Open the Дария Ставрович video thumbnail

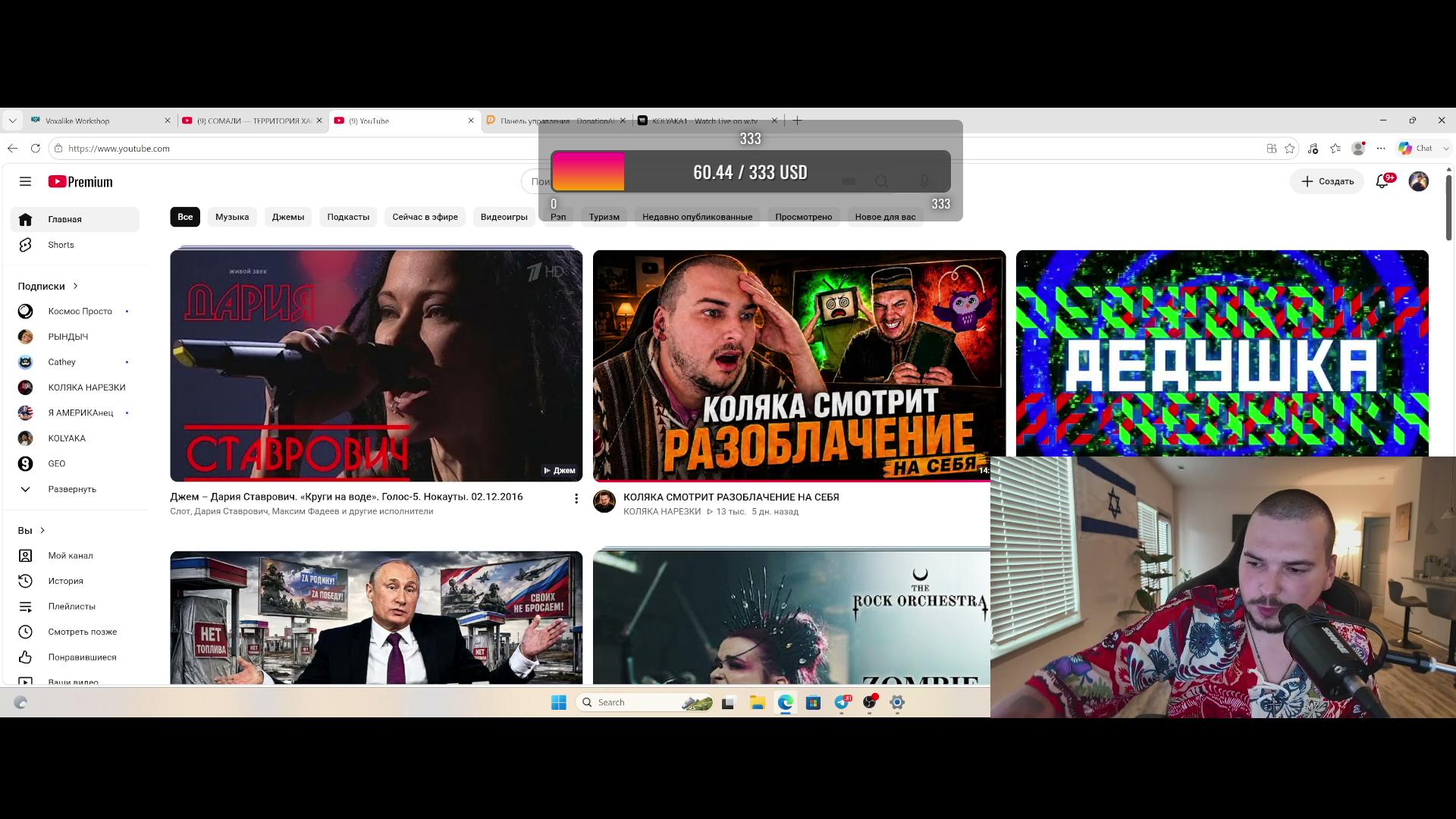377,366
